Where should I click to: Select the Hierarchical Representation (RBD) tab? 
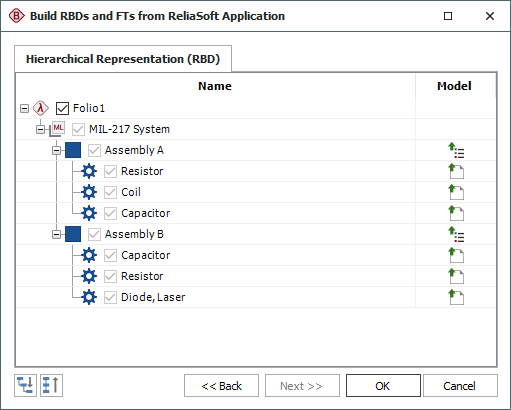[x=123, y=59]
